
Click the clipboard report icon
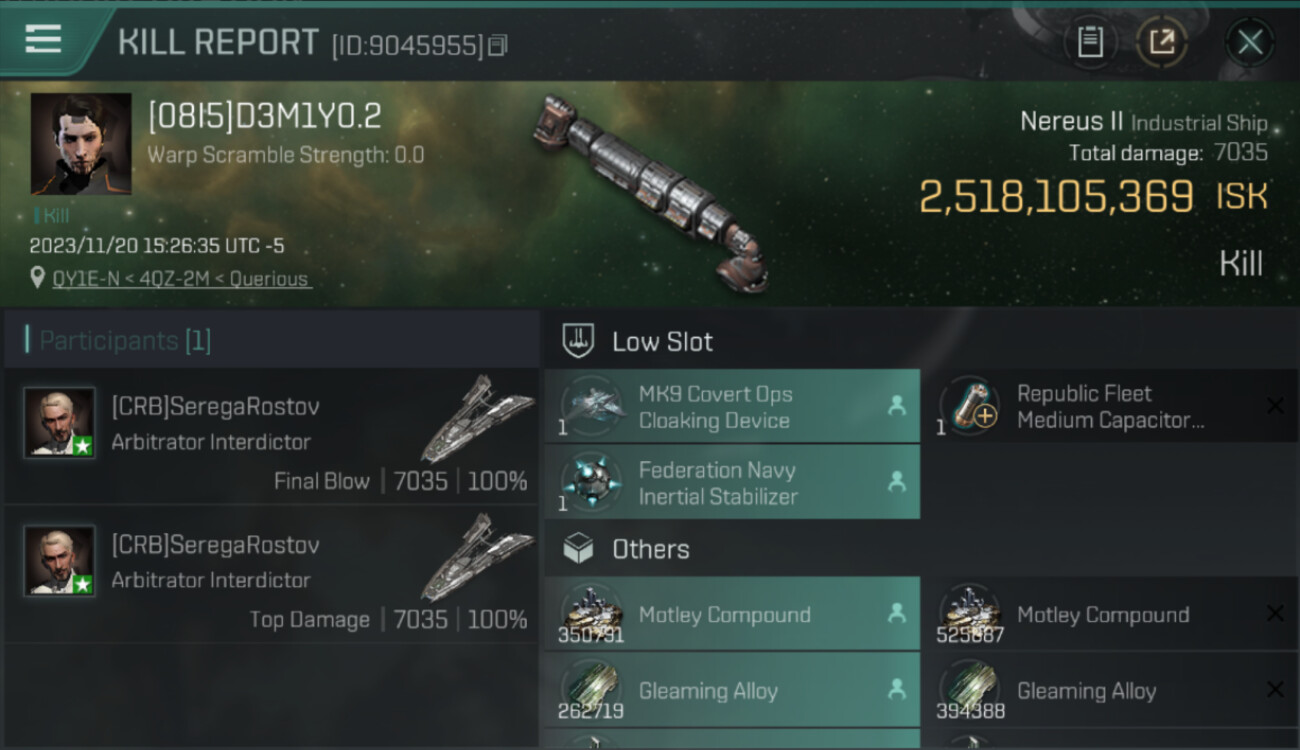coord(1089,42)
